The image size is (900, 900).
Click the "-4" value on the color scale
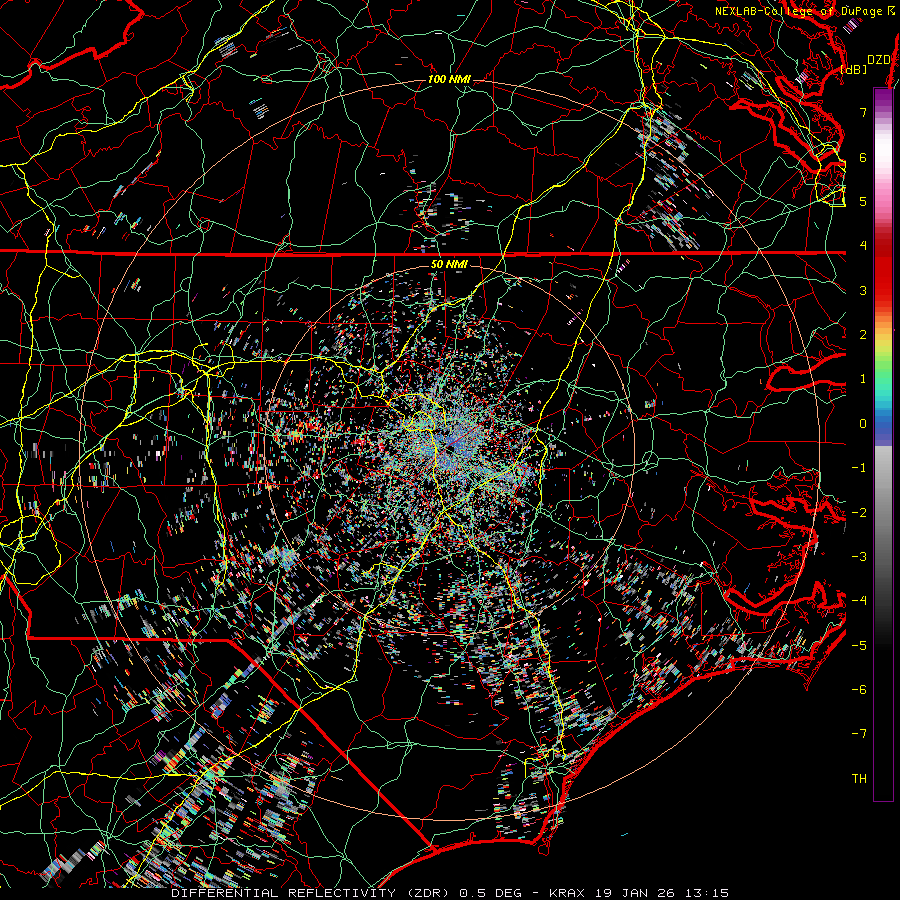[859, 601]
